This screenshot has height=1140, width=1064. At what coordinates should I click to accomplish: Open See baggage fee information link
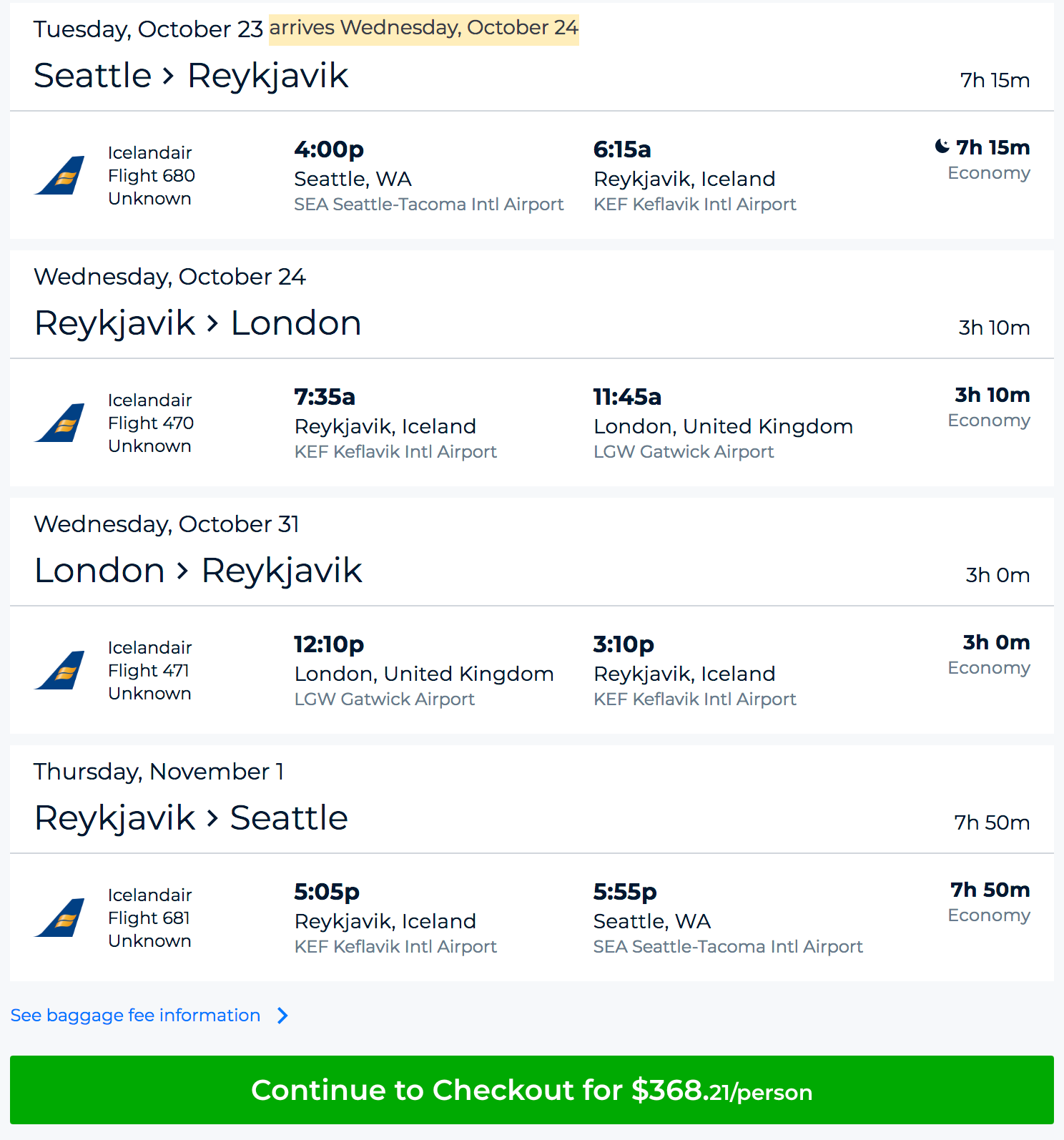pyautogui.click(x=135, y=1016)
